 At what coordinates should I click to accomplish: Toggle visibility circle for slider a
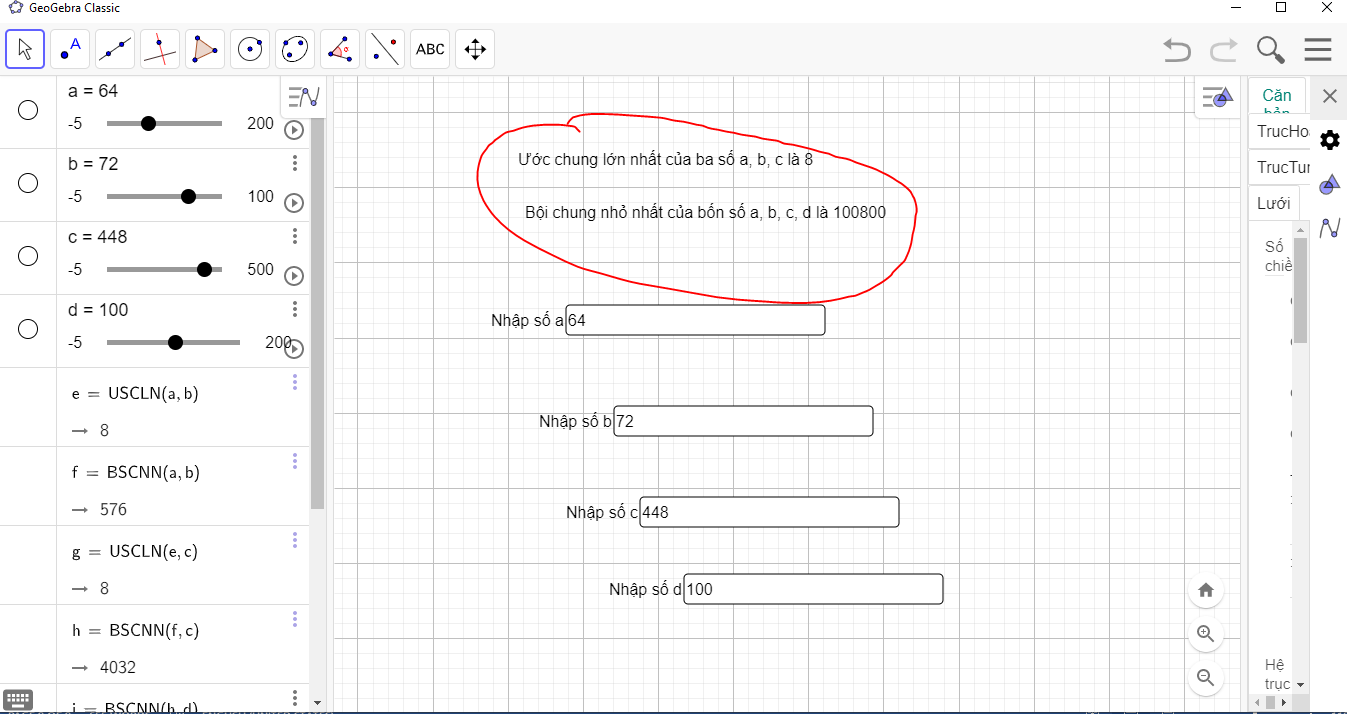(x=28, y=110)
